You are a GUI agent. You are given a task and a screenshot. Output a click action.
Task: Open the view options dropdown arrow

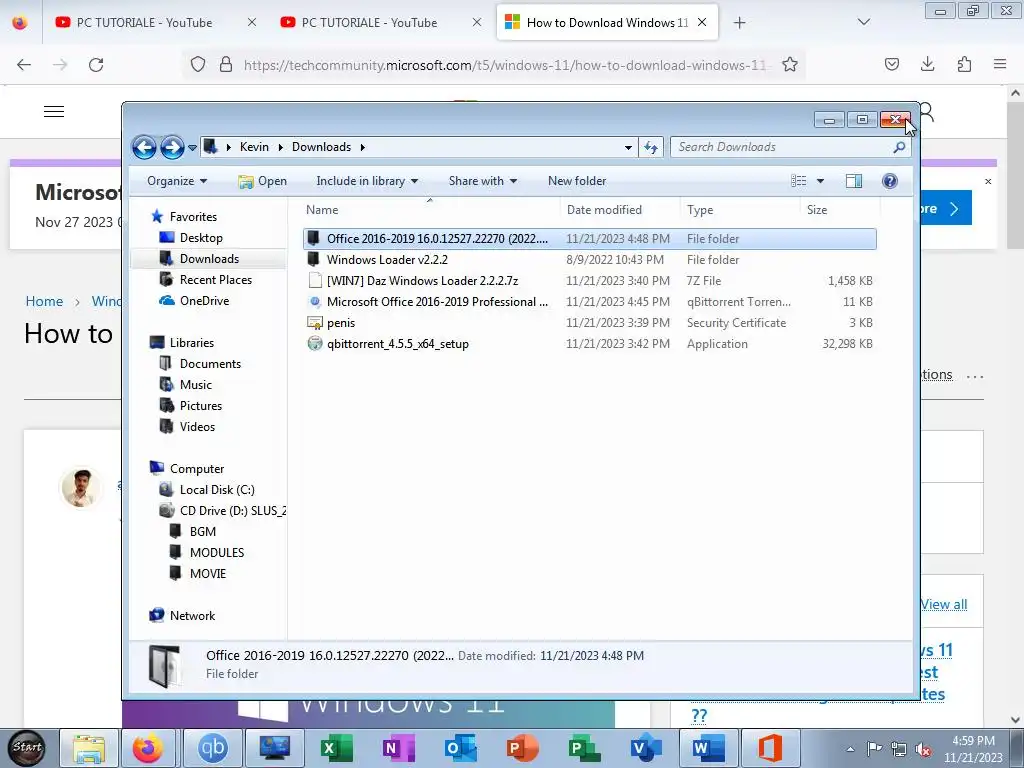tap(820, 181)
